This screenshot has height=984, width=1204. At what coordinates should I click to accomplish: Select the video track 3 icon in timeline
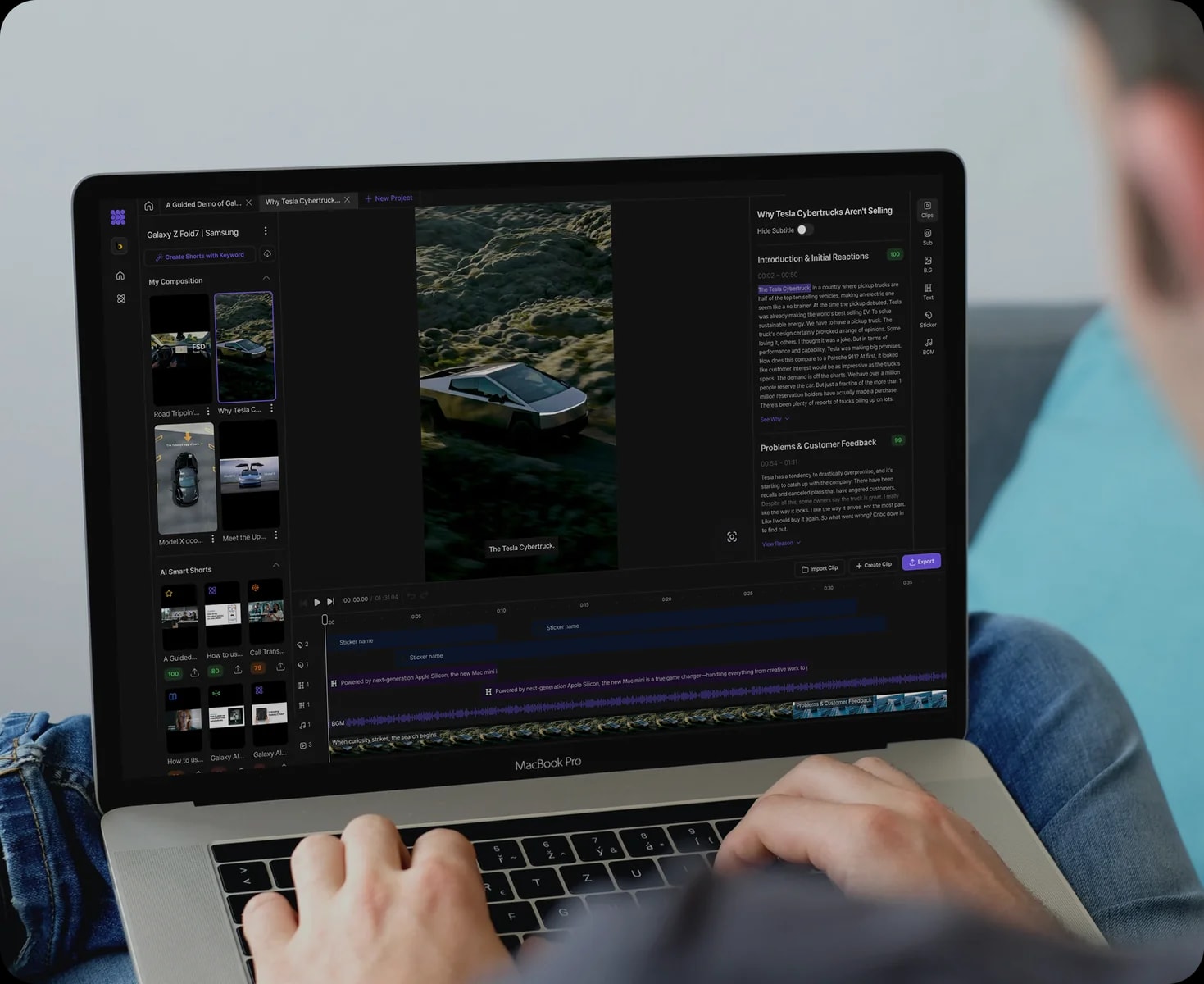[x=305, y=745]
